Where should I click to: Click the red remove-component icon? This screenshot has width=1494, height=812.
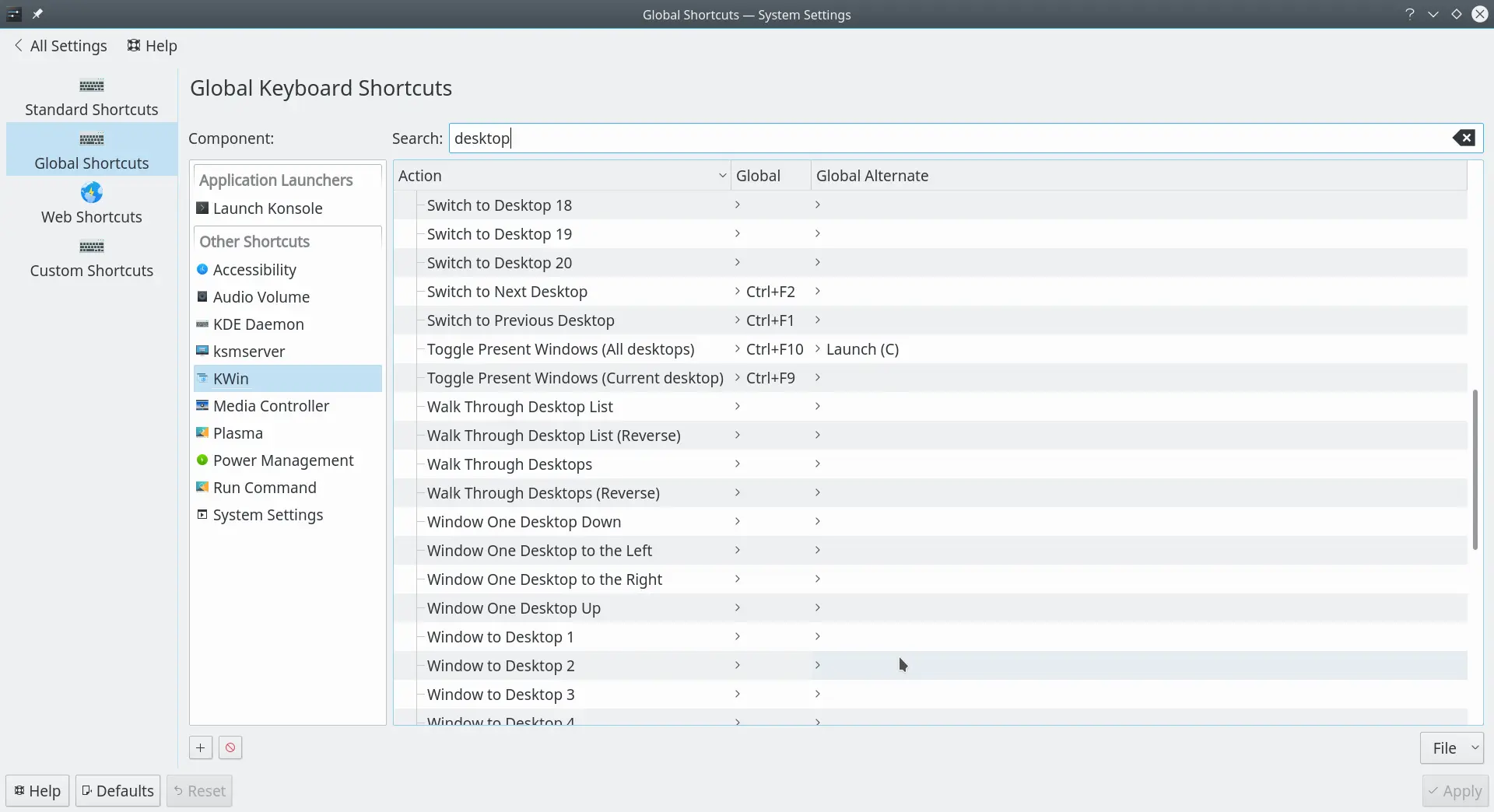pyautogui.click(x=230, y=747)
